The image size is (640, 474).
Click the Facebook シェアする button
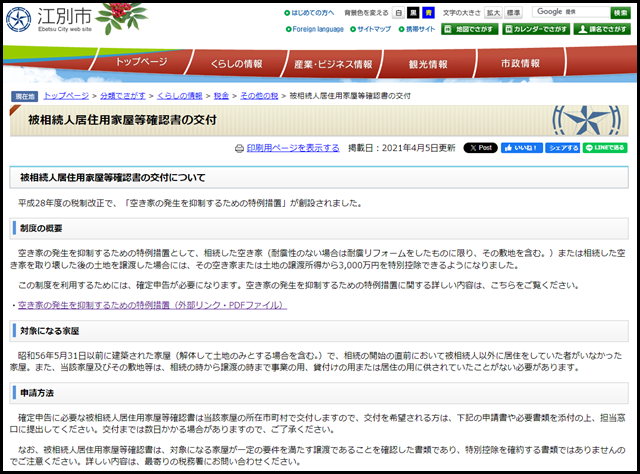pos(562,148)
